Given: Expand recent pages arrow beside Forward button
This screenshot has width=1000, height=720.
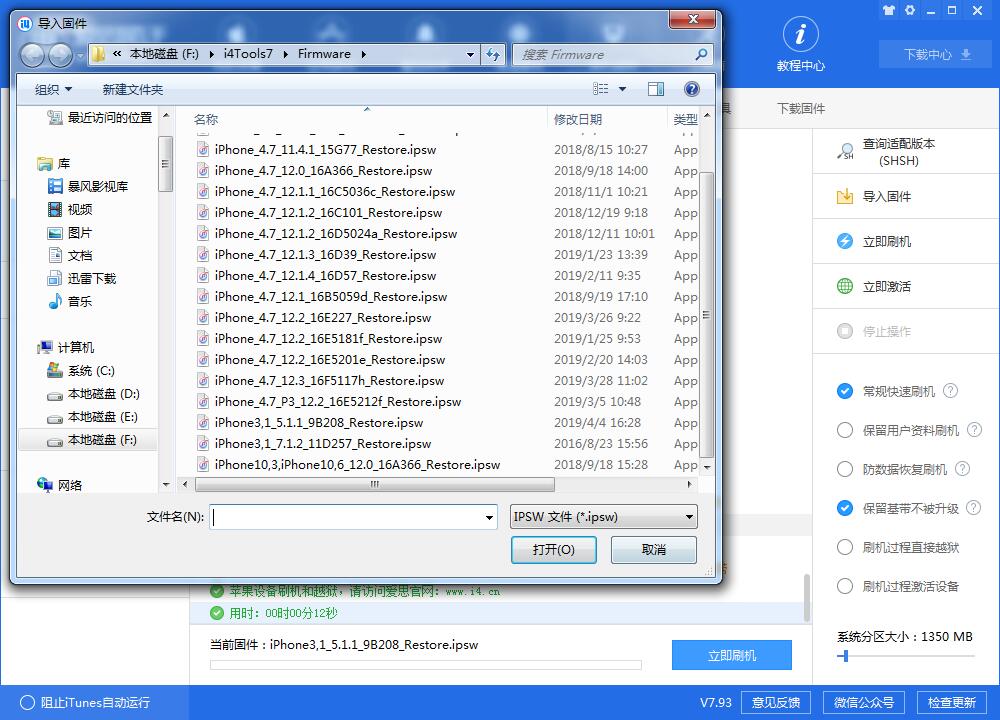Looking at the screenshot, I should pos(80,55).
